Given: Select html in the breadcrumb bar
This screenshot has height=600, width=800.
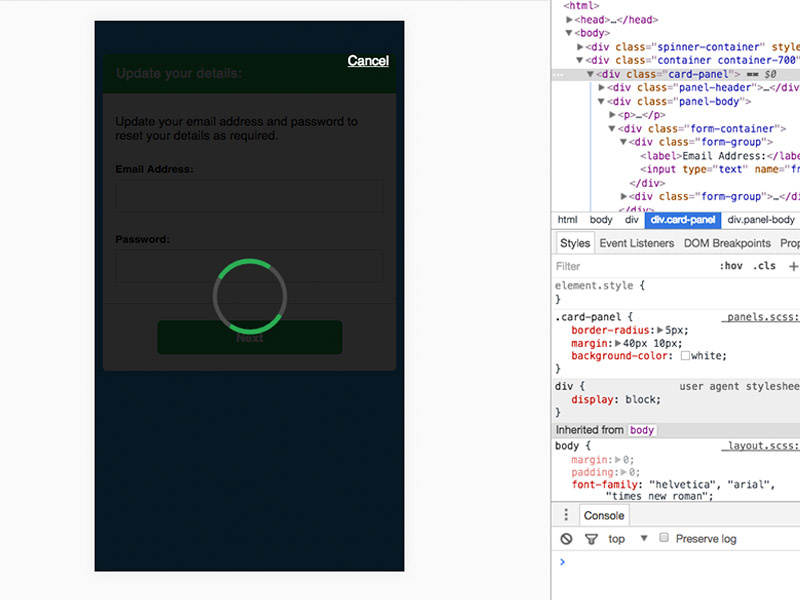Looking at the screenshot, I should 566,219.
